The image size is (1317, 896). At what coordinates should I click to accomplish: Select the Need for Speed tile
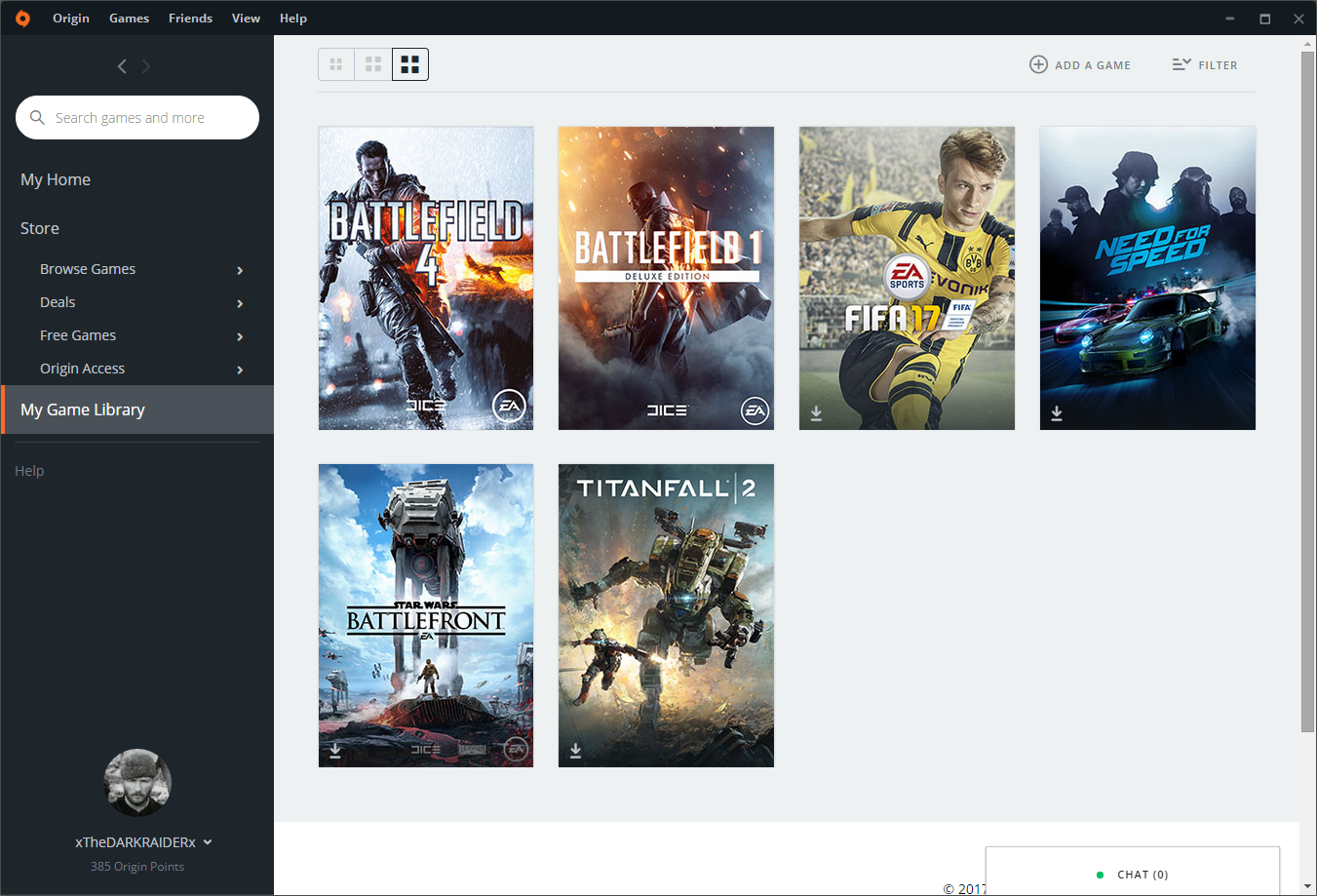point(1147,278)
